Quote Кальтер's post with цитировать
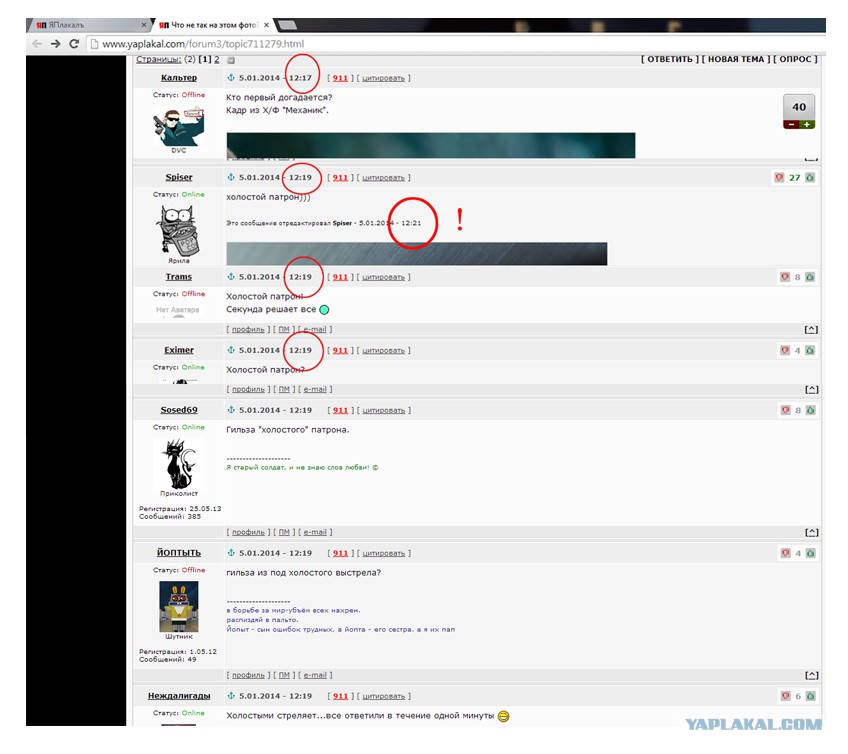Screen dimensions: 848x754 (383, 78)
